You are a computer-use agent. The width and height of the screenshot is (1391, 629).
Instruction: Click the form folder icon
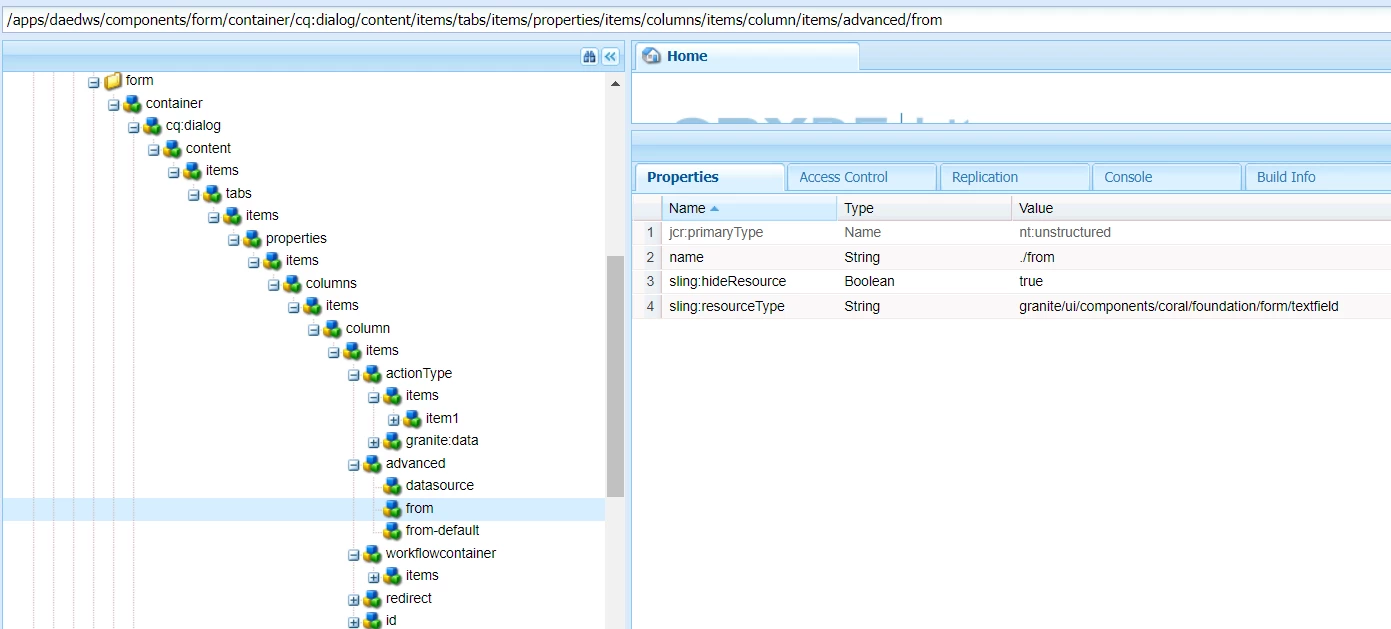tap(113, 80)
